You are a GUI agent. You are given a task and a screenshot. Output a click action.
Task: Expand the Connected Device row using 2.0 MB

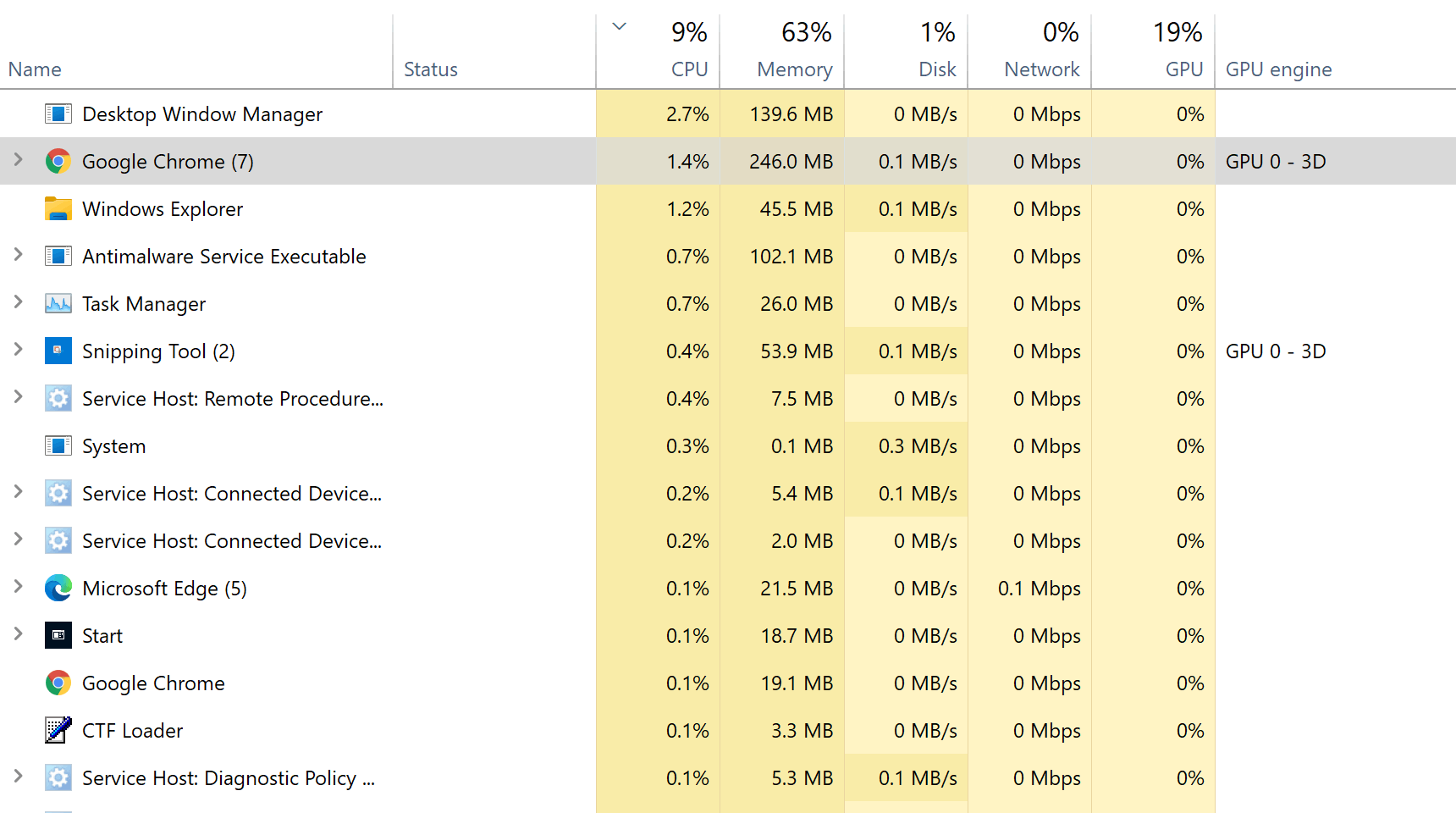(x=18, y=539)
